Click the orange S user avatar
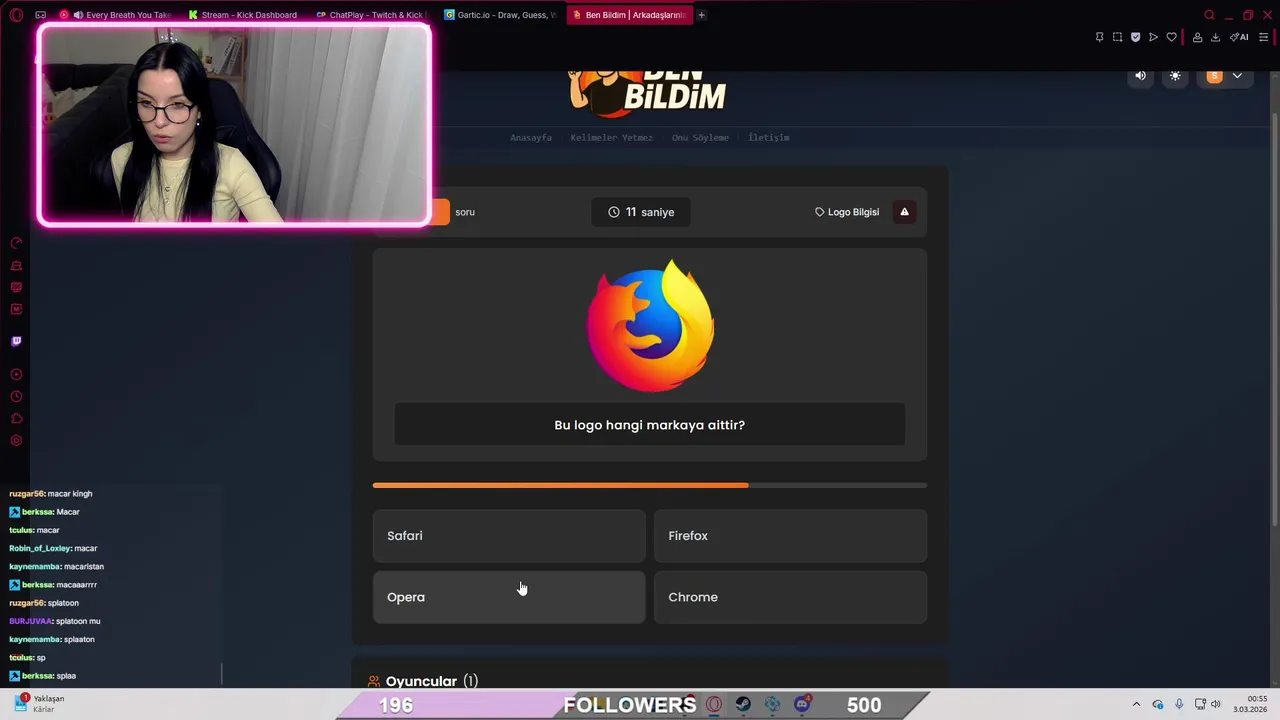Screen dimensions: 1280x720 [x=1214, y=76]
